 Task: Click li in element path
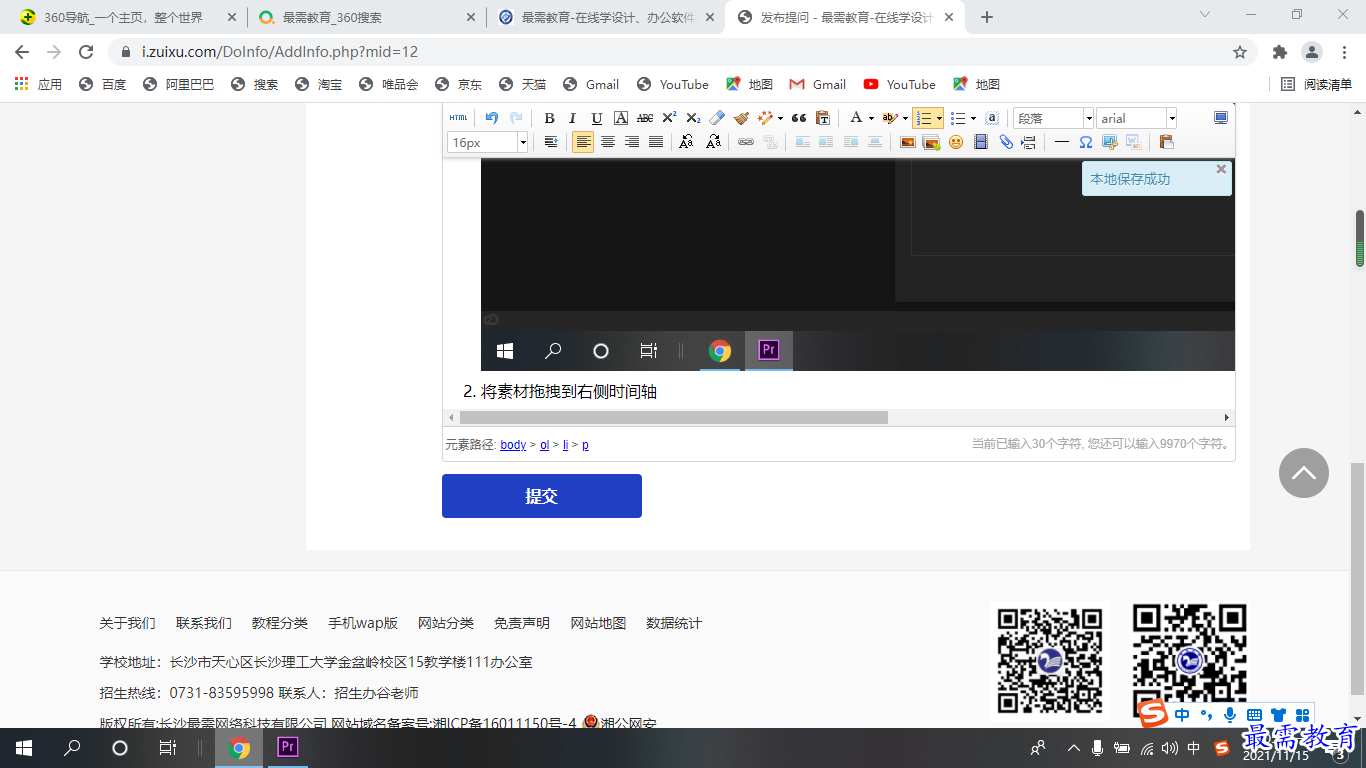coord(566,445)
